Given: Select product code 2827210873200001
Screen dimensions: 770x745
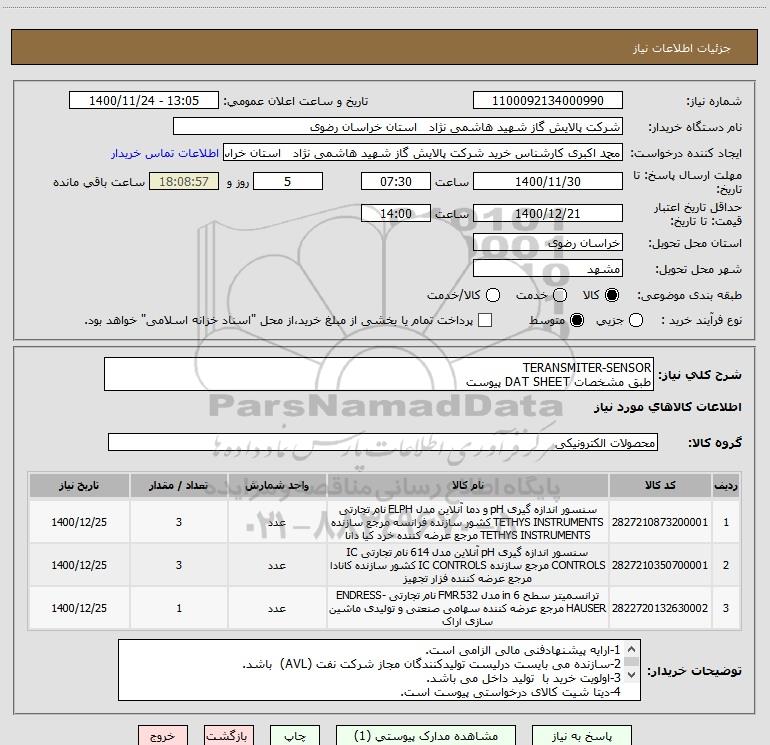Looking at the screenshot, I should [660, 522].
